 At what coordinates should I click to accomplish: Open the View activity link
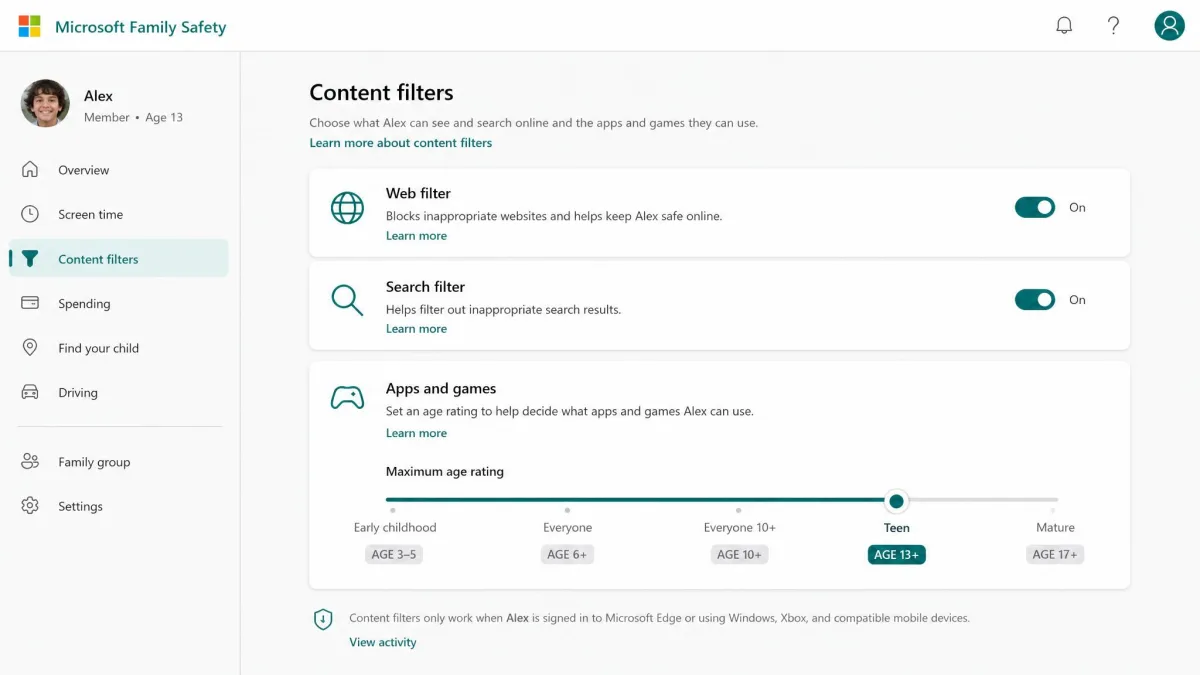382,642
